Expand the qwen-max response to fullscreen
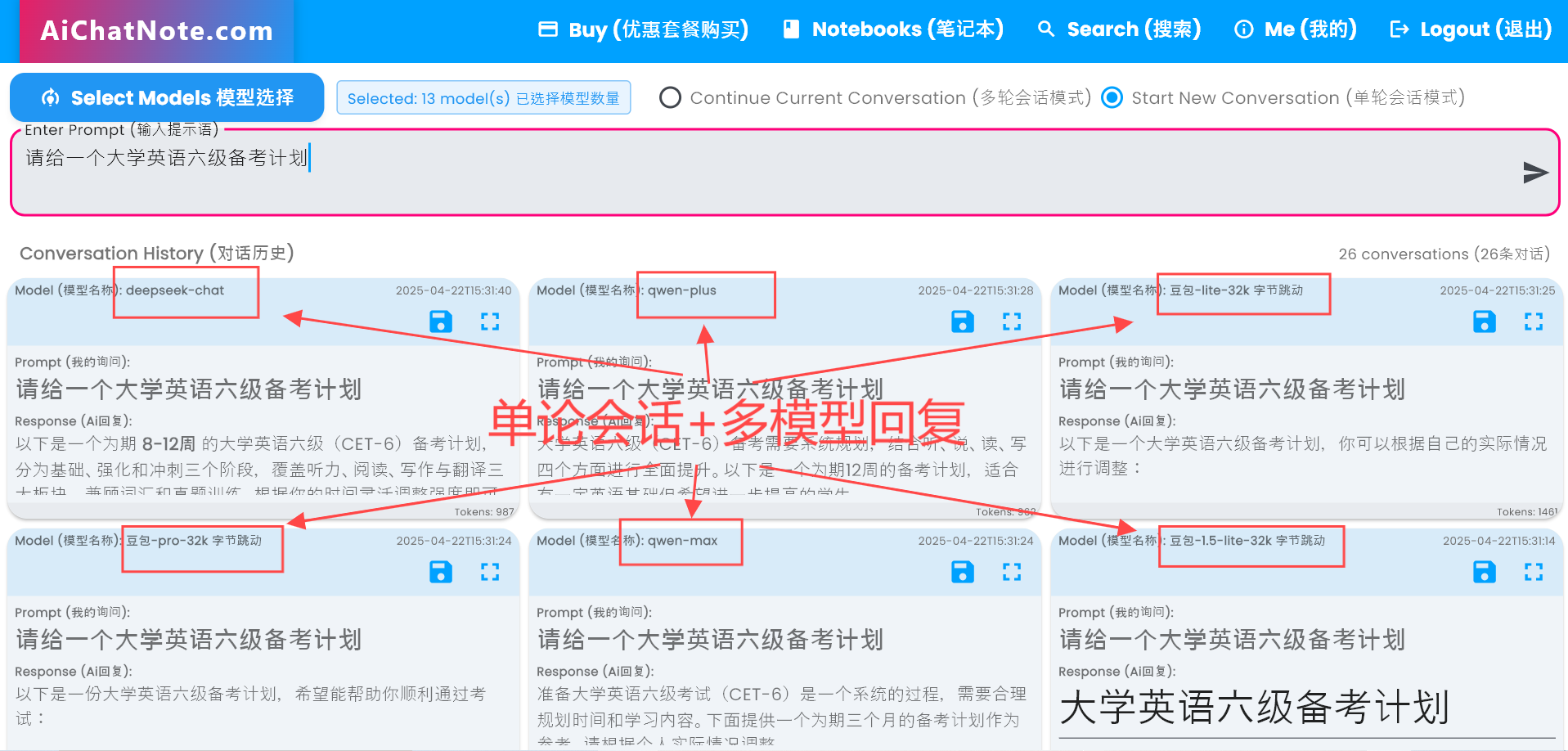This screenshot has height=751, width=1568. click(1013, 572)
